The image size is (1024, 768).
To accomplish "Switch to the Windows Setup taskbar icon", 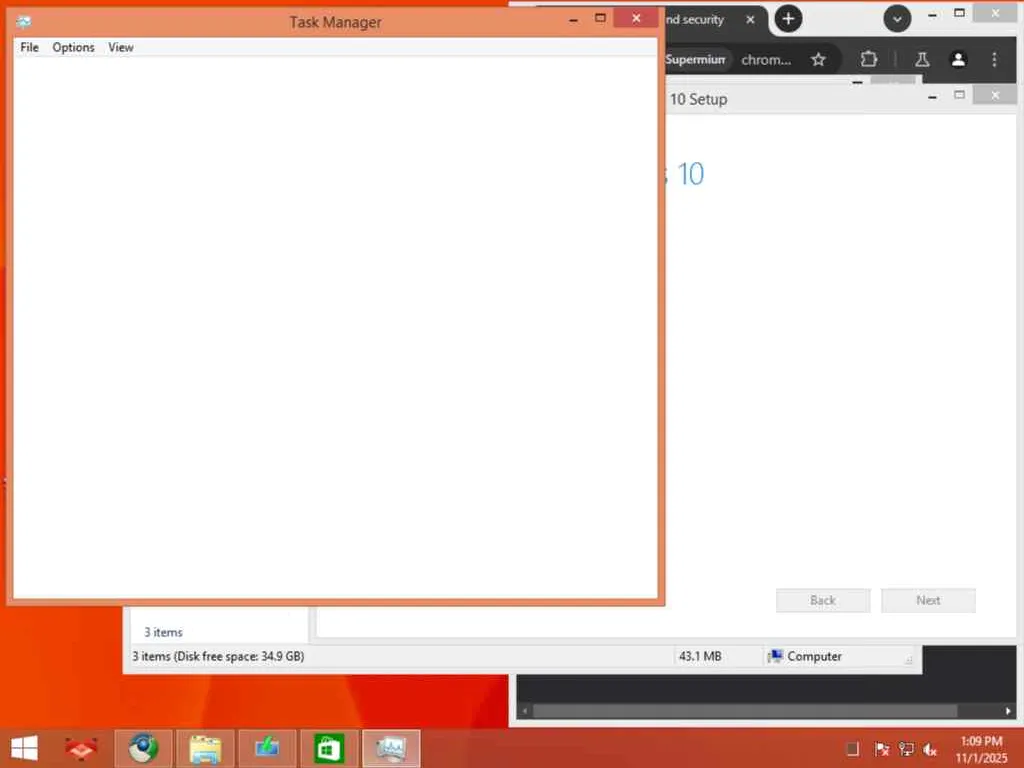I will click(x=267, y=748).
